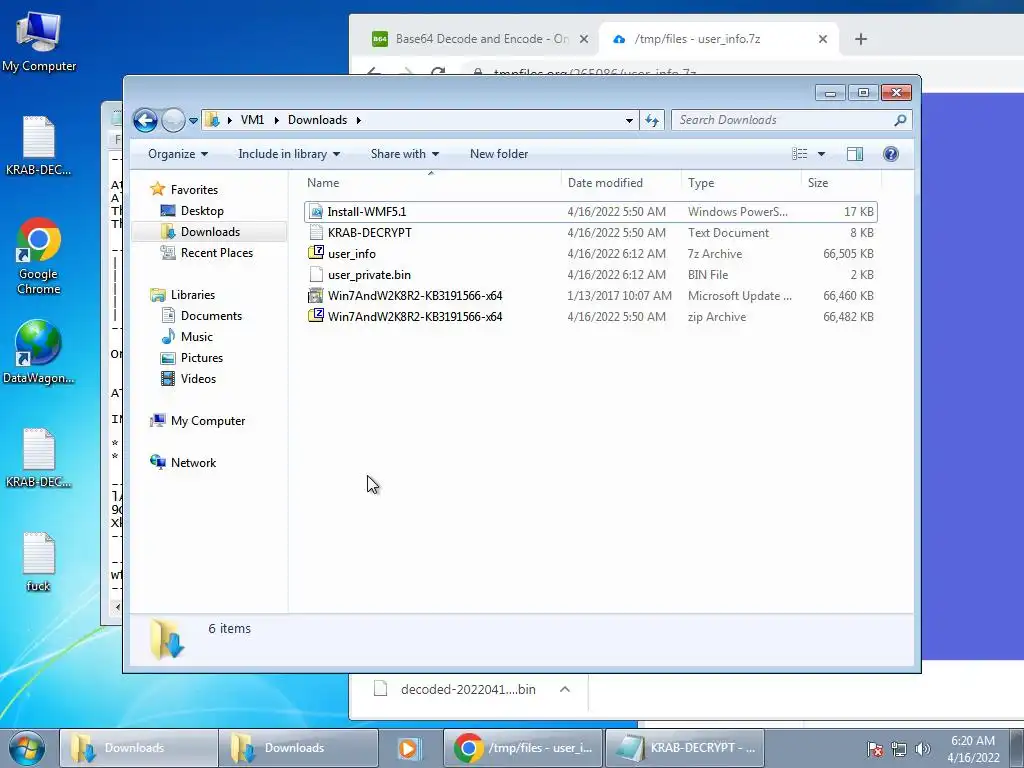The width and height of the screenshot is (1024, 768).
Task: Open the address bar history dropdown
Action: (629, 120)
